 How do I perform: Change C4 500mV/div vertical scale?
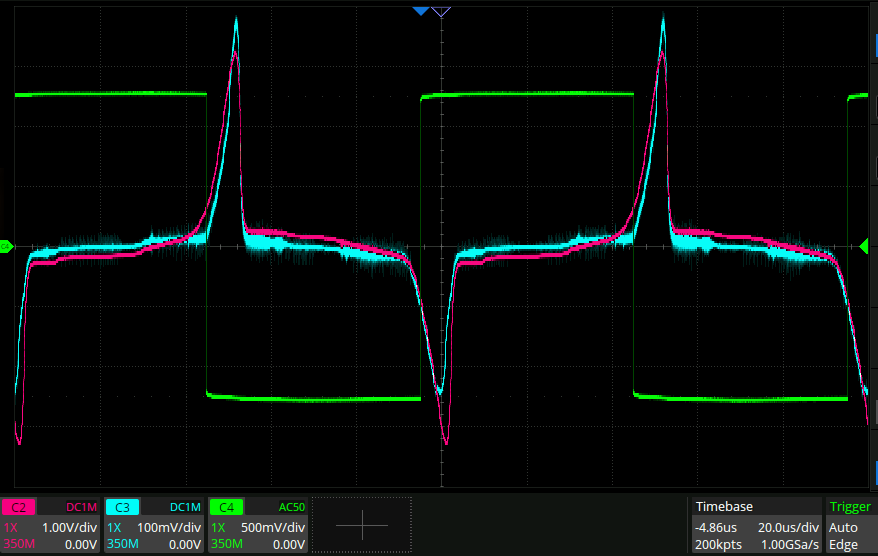[x=273, y=527]
